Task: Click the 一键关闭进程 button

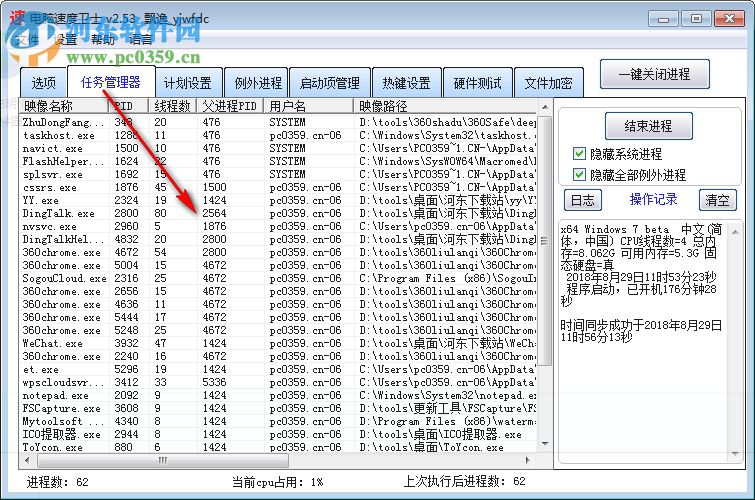Action: pyautogui.click(x=655, y=74)
